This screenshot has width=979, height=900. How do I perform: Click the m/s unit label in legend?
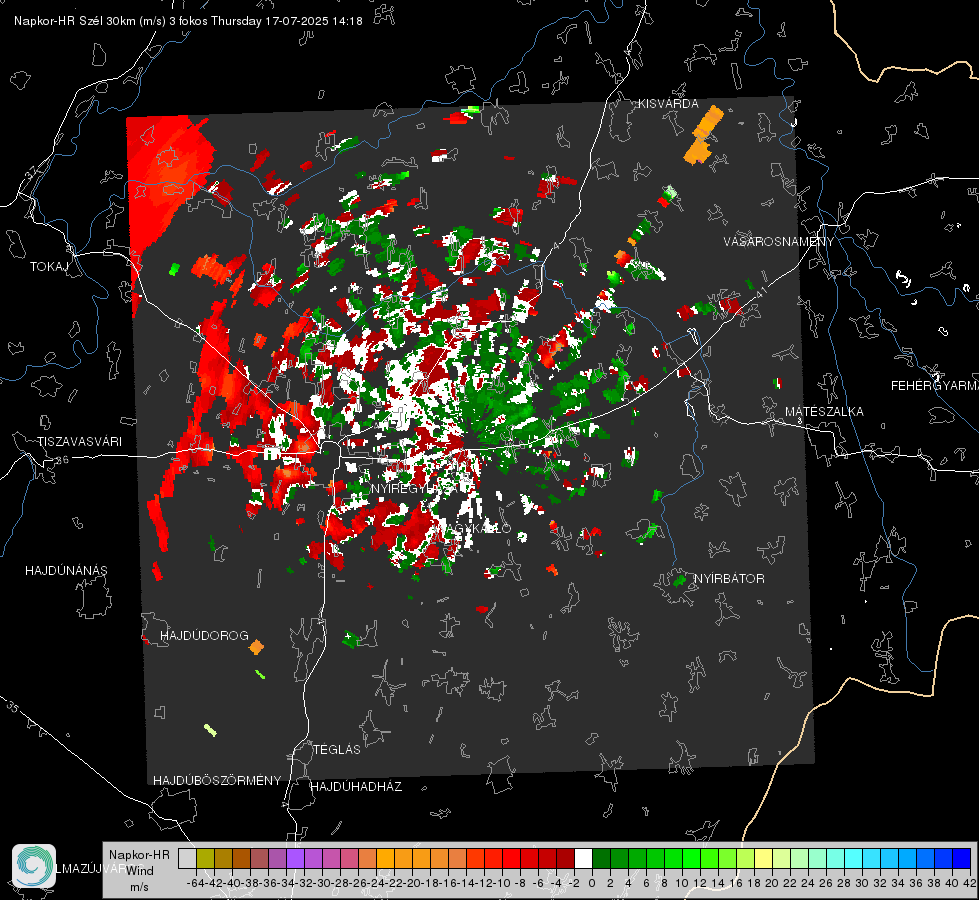[x=139, y=887]
